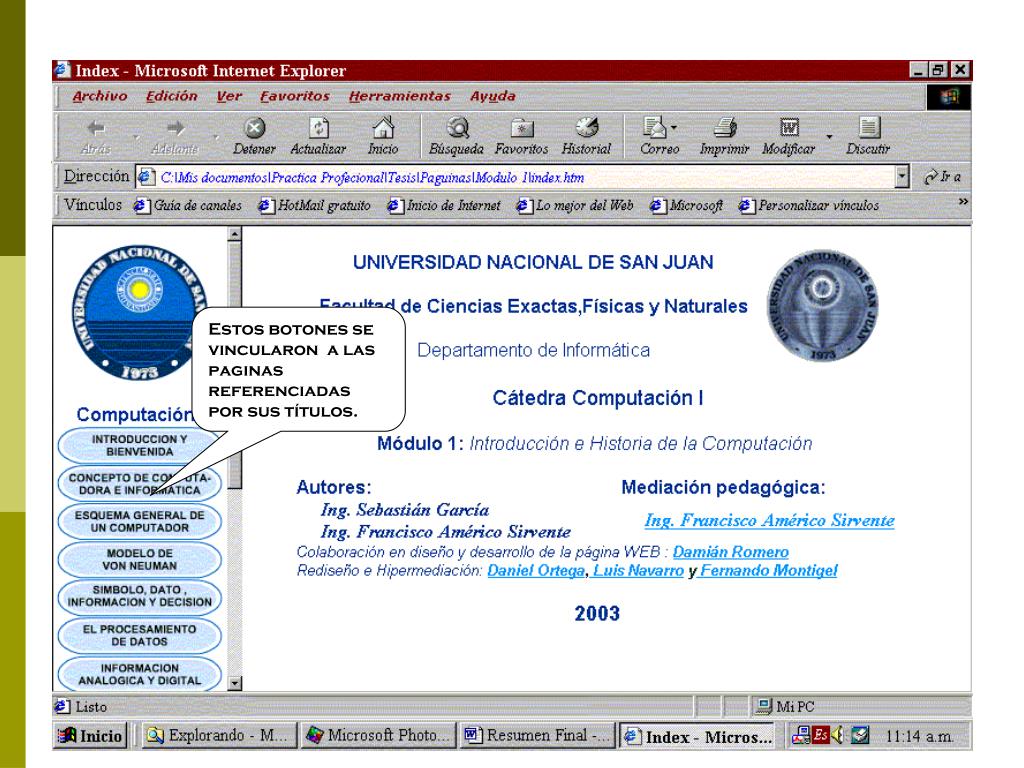Open the Búsqueda search panel
1024x768 pixels.
pos(456,136)
